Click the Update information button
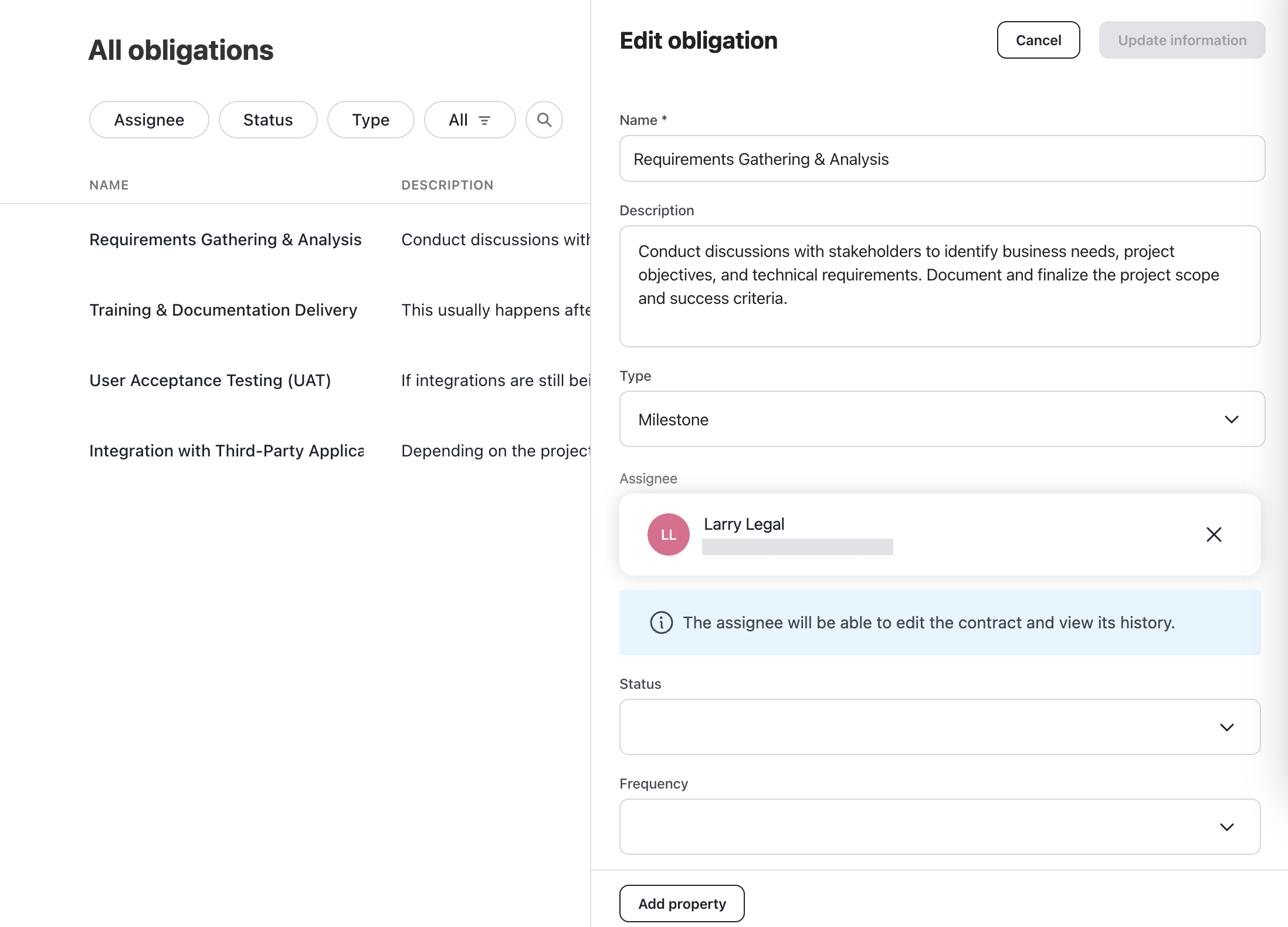 (x=1182, y=40)
